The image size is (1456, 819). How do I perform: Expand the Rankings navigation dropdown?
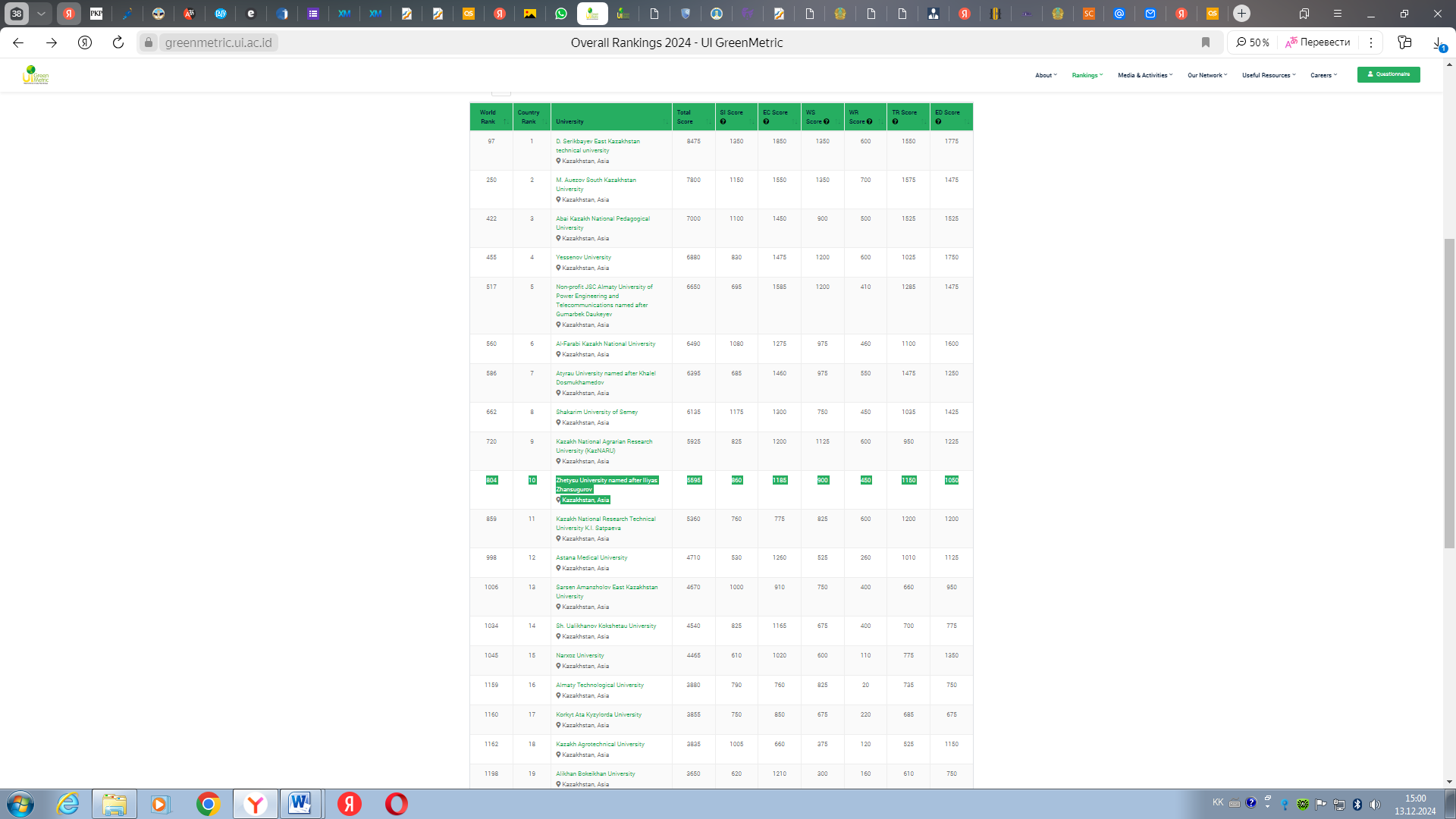1087,75
